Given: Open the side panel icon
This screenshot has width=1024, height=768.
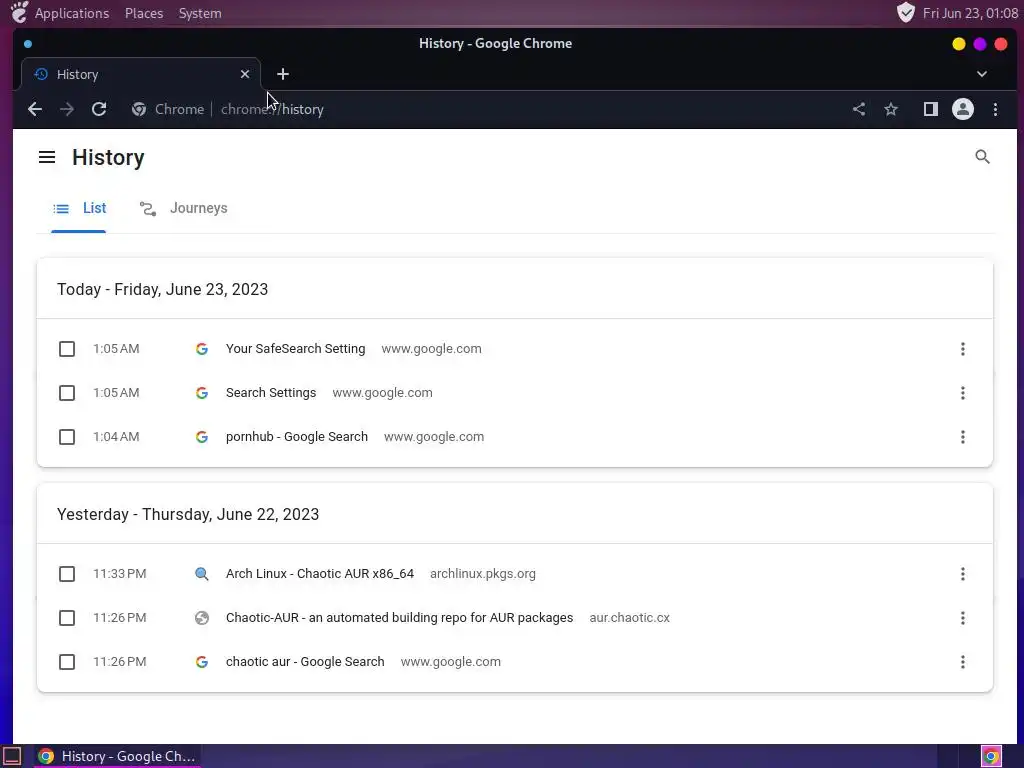Looking at the screenshot, I should (x=931, y=109).
